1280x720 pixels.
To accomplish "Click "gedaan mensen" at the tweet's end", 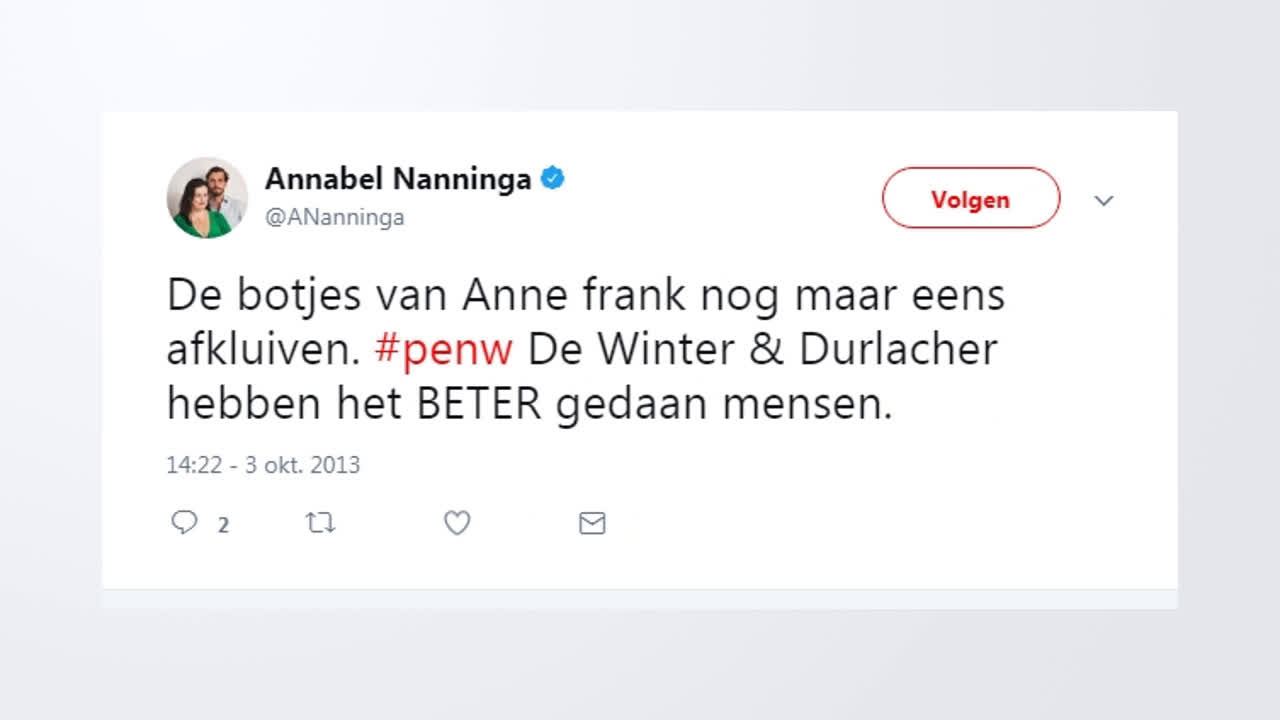I will coord(722,404).
